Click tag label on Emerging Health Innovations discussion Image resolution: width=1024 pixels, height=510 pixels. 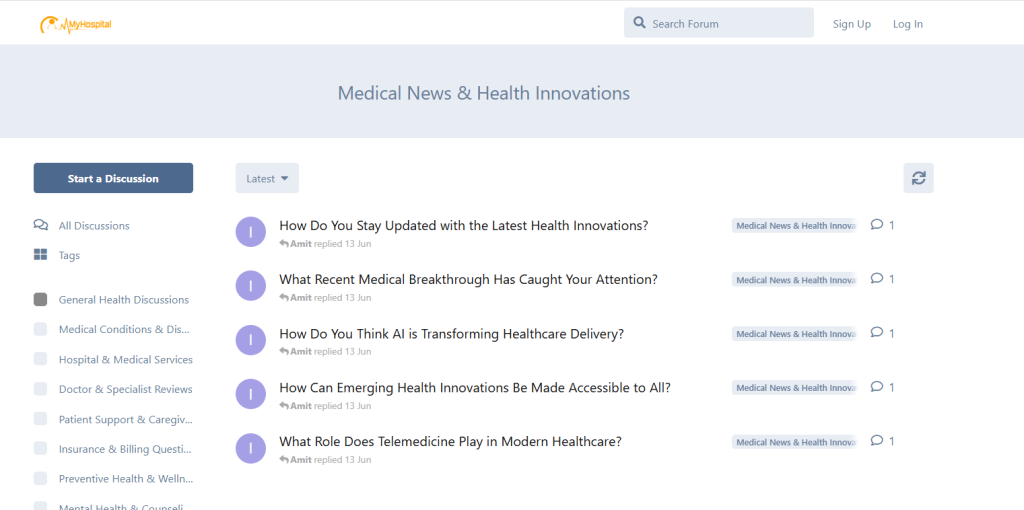click(794, 388)
